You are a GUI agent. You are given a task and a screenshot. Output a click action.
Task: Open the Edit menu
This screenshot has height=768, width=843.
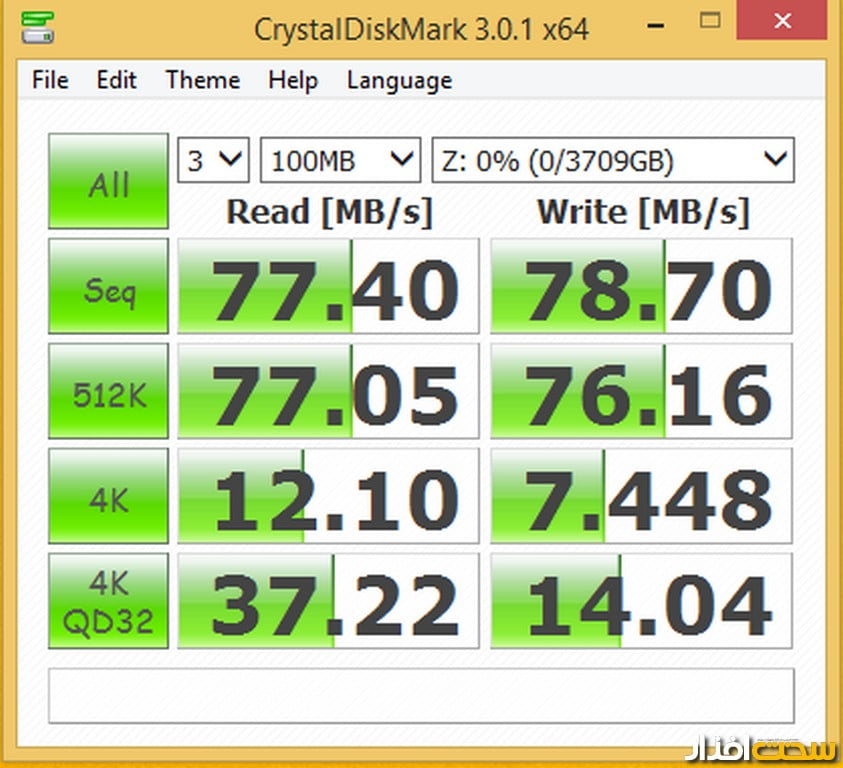pos(116,81)
